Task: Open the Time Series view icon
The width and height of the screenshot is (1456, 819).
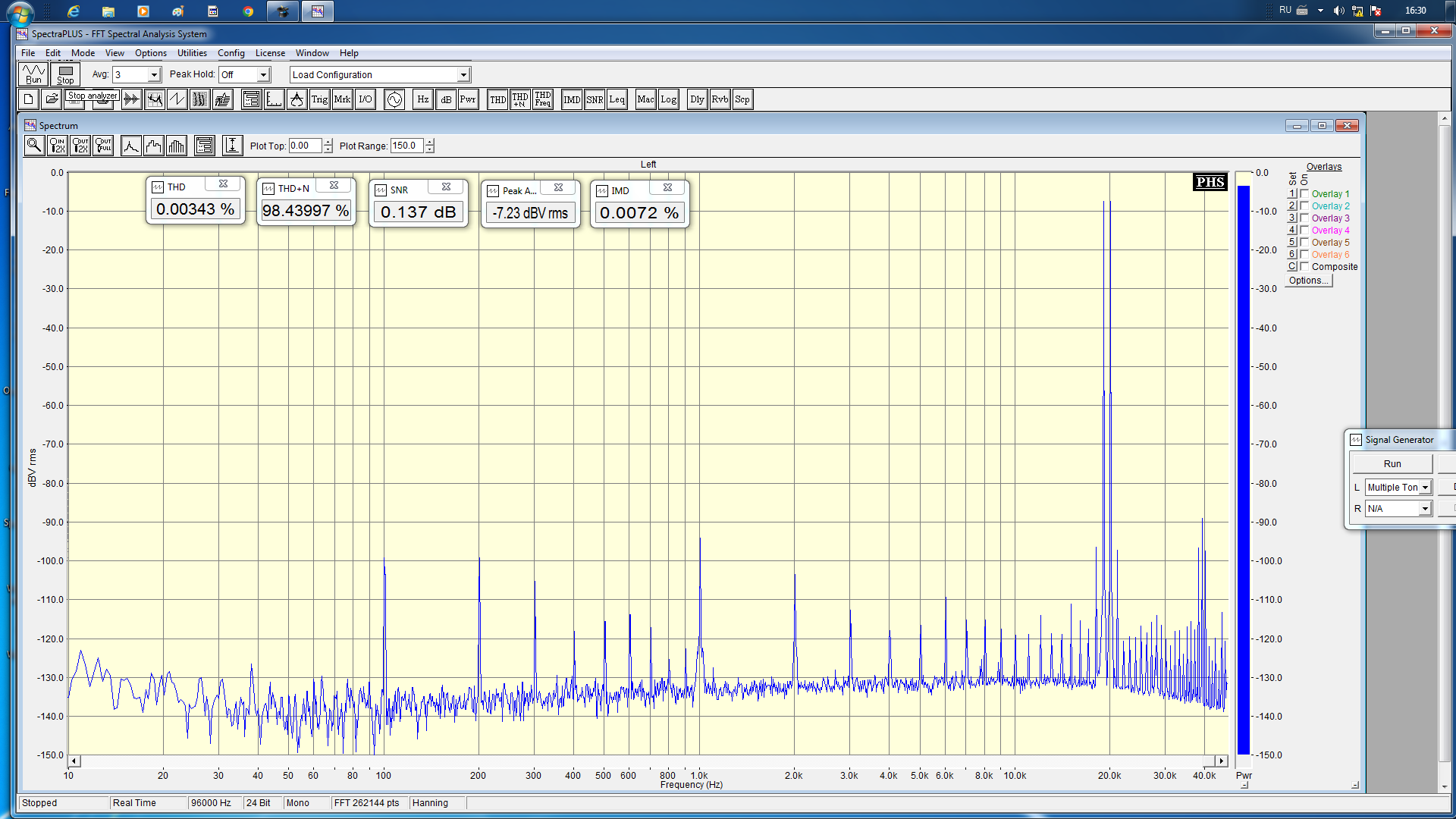Action: point(132,99)
